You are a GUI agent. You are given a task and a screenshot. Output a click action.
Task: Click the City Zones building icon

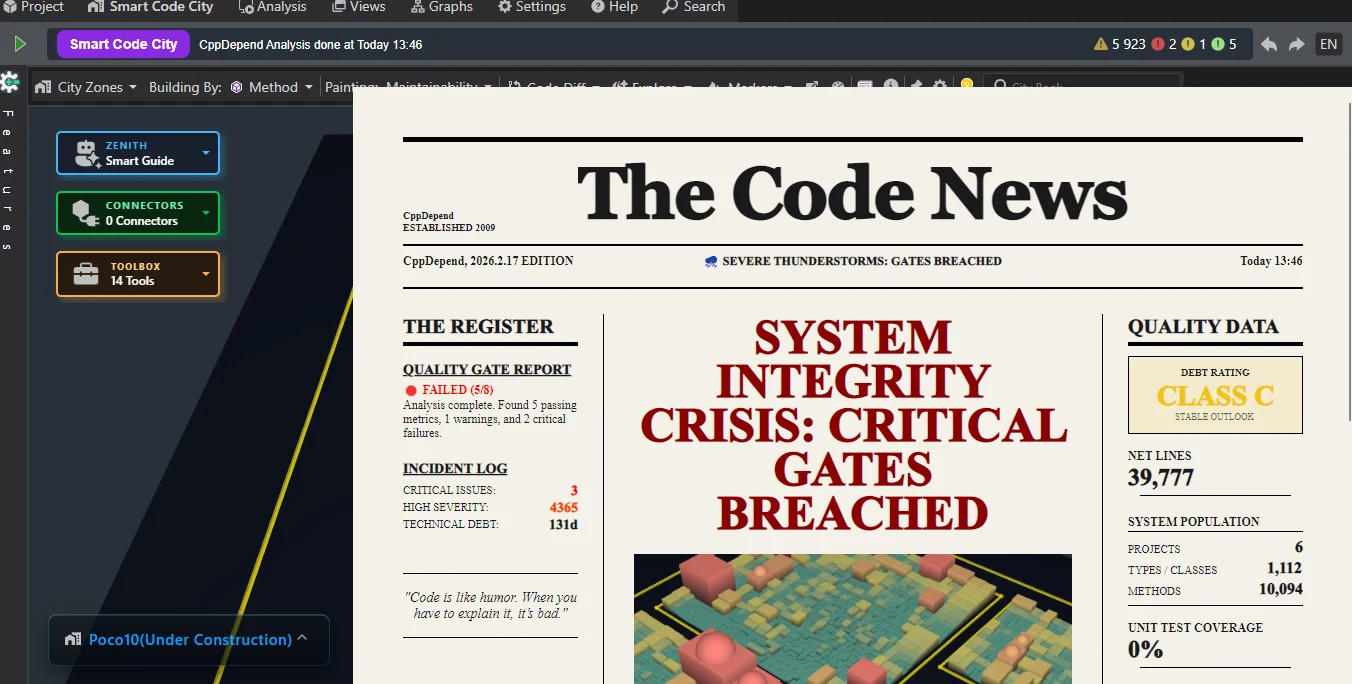pos(43,87)
